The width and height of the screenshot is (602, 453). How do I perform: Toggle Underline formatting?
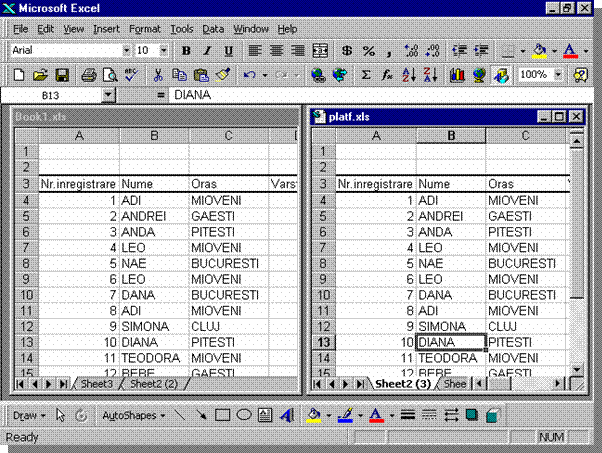coord(229,50)
